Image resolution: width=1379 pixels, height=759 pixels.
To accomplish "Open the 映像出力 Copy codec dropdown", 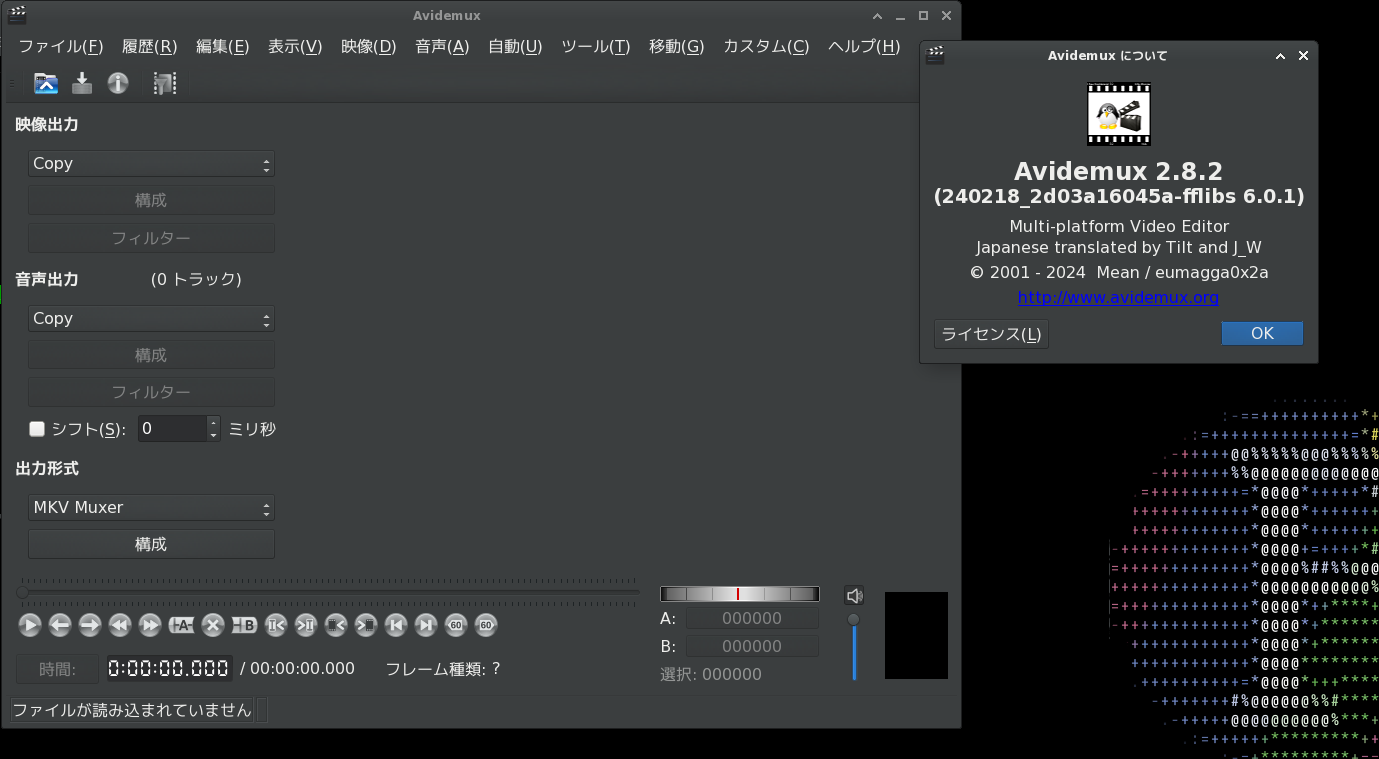I will coord(151,164).
